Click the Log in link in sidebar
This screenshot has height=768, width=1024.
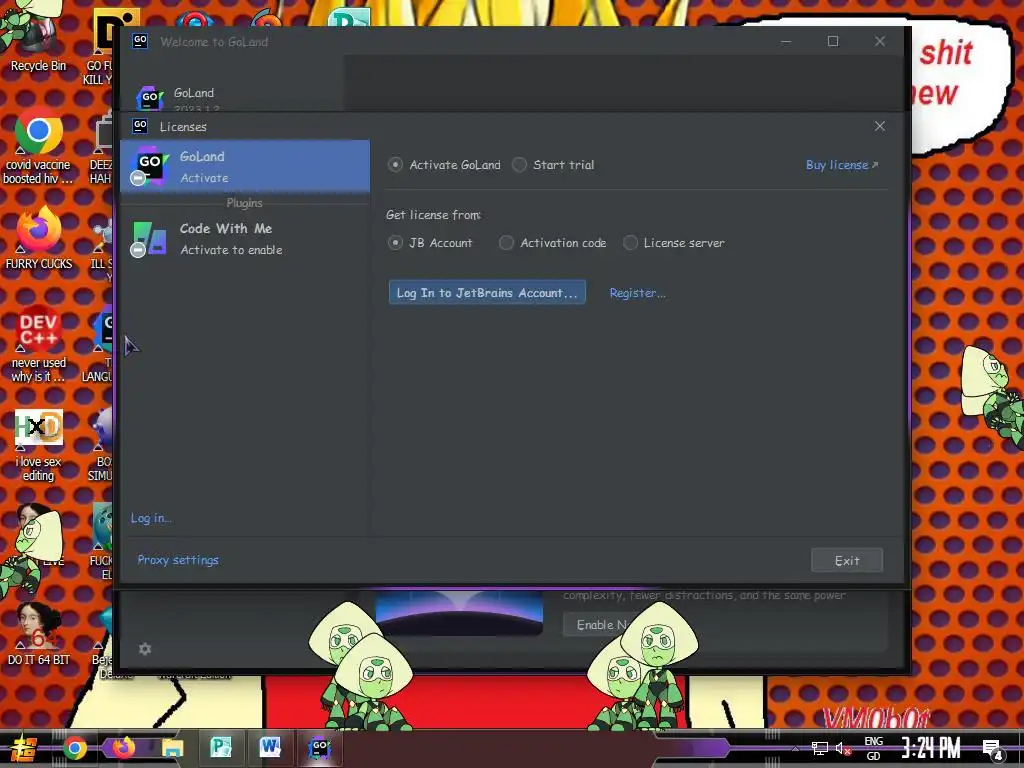coord(151,518)
